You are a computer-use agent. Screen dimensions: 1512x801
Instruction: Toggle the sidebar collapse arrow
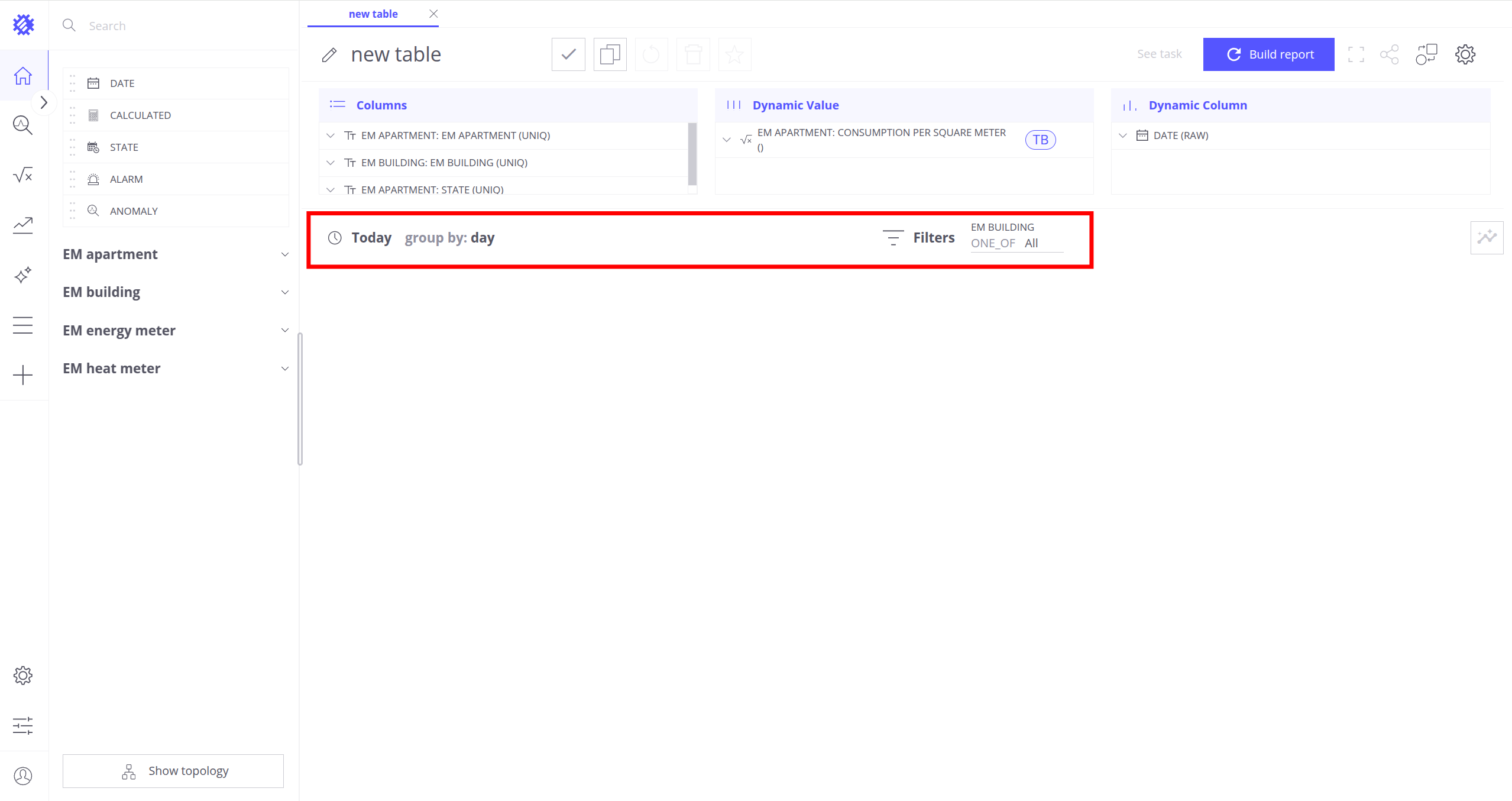[44, 102]
